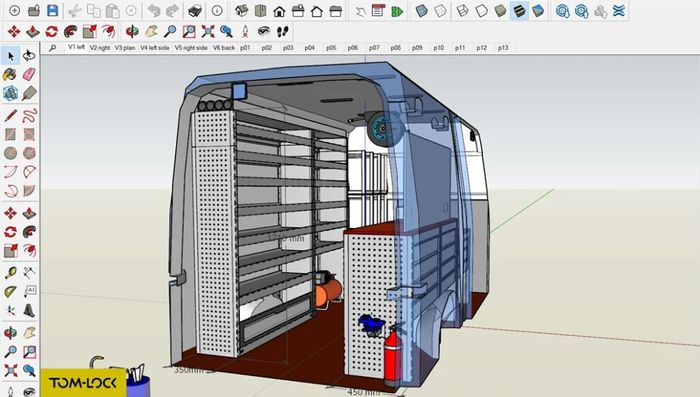
Task: Select the 350mm dimension label
Action: click(x=188, y=370)
